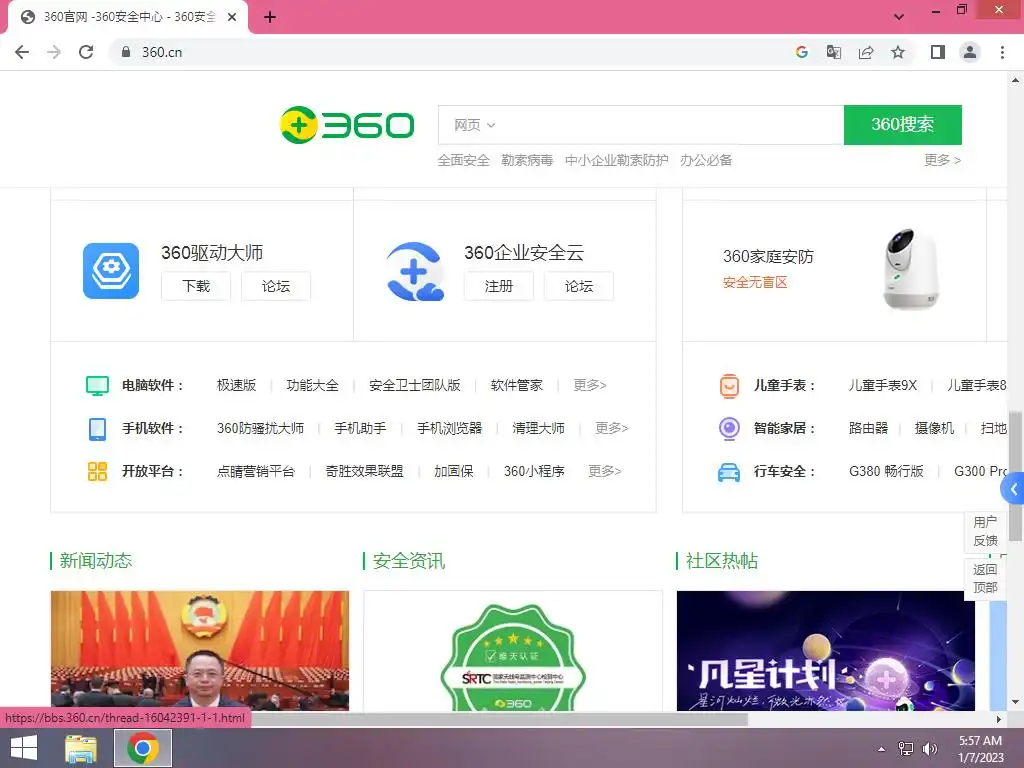
Task: Open the 勒索病毒 hot search link
Action: click(x=527, y=160)
